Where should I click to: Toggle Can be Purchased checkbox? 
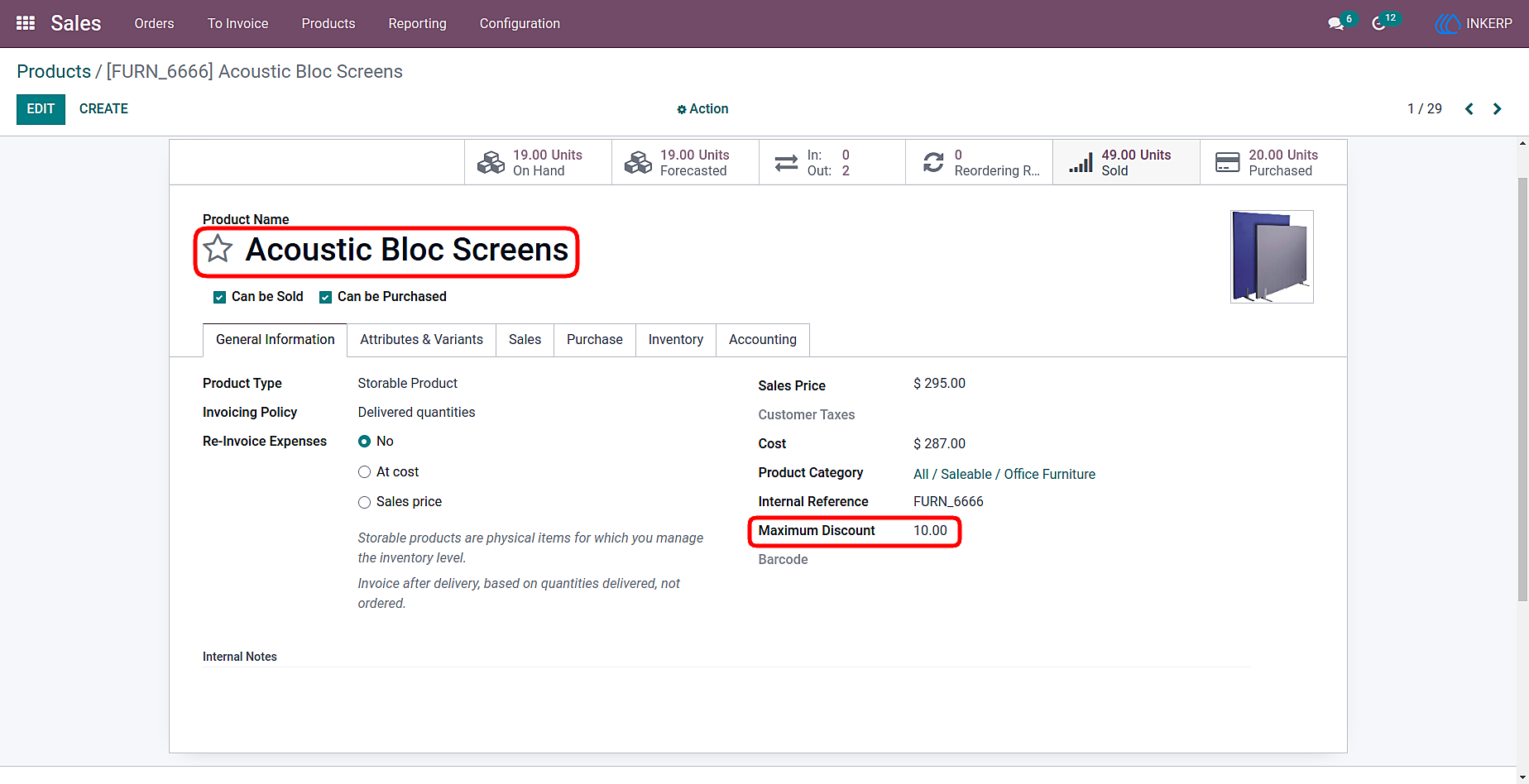[325, 298]
